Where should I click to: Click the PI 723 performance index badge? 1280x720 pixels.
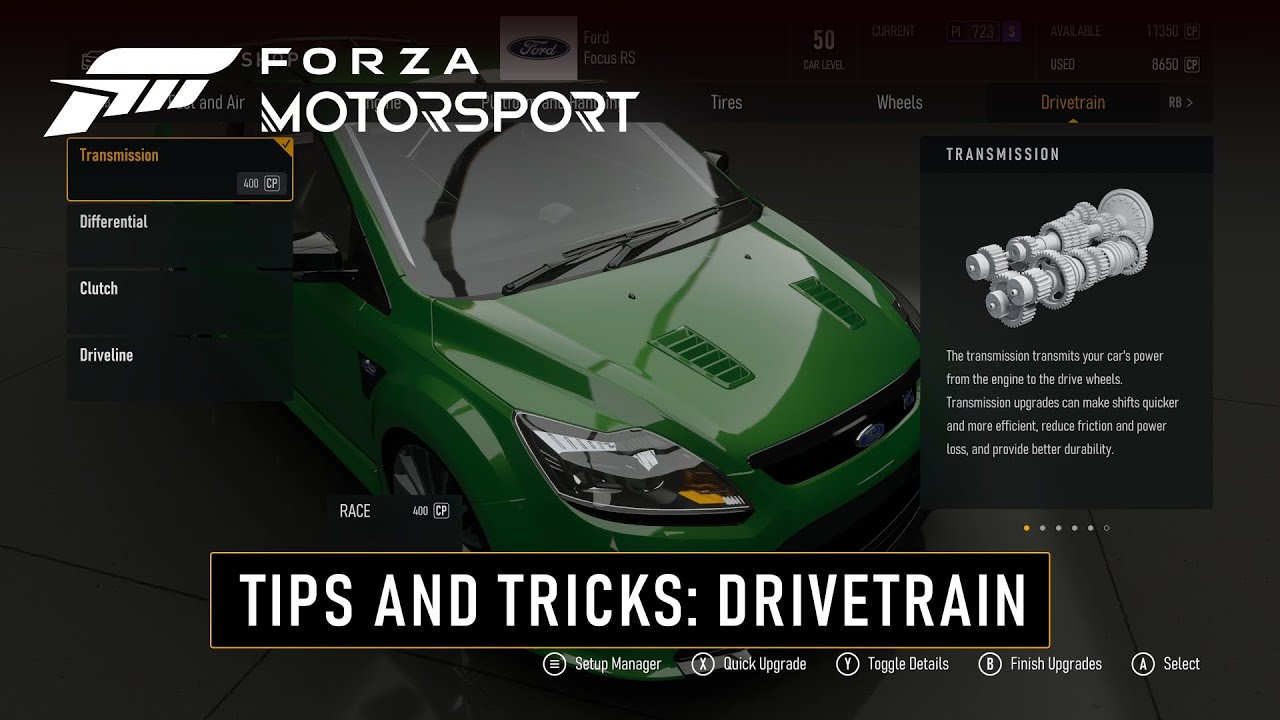[973, 32]
